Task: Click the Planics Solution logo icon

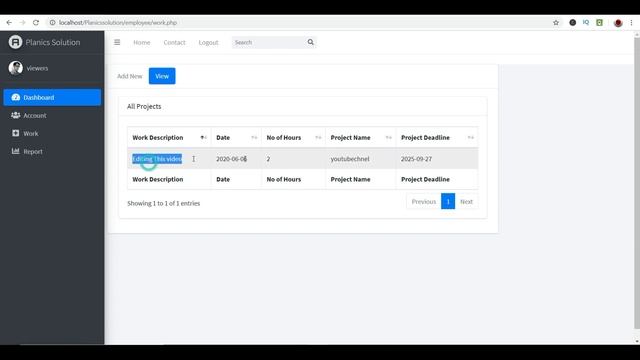Action: 15,42
